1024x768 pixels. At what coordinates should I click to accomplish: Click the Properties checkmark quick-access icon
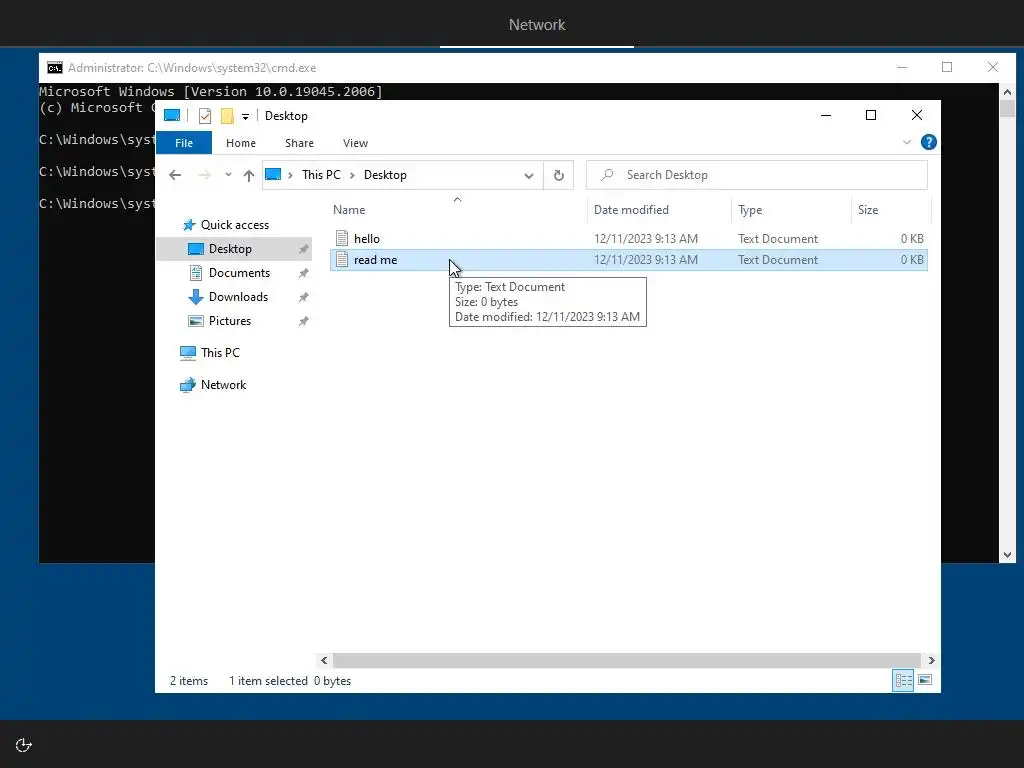(204, 116)
